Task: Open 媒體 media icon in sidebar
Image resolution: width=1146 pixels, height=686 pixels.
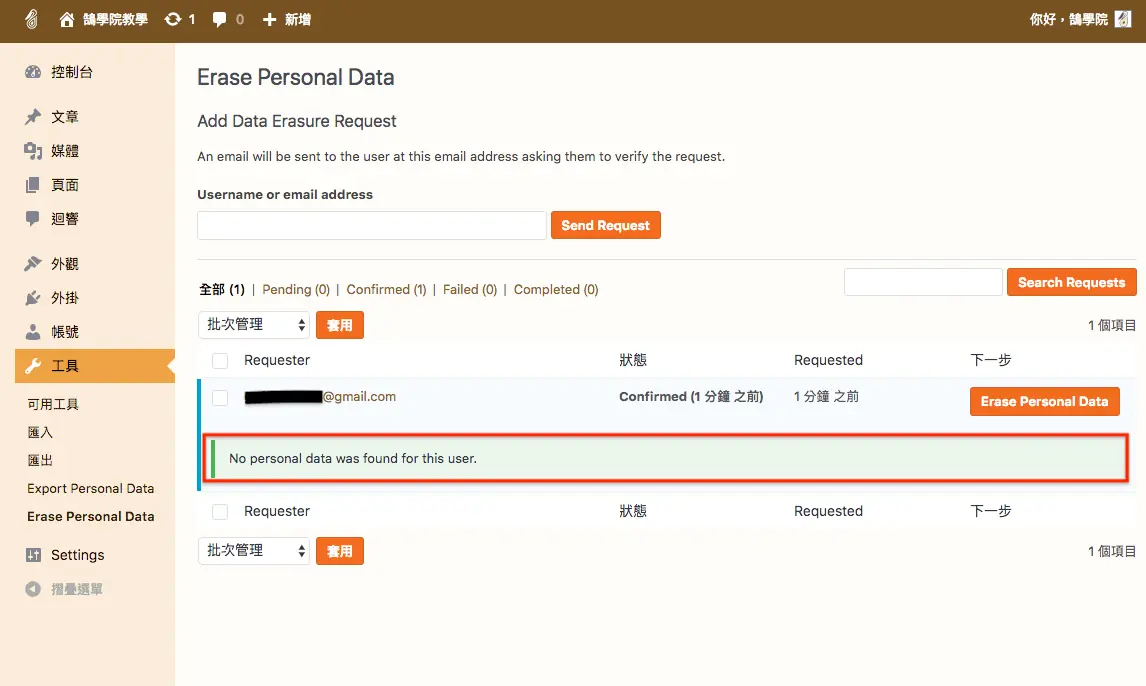Action: click(33, 150)
